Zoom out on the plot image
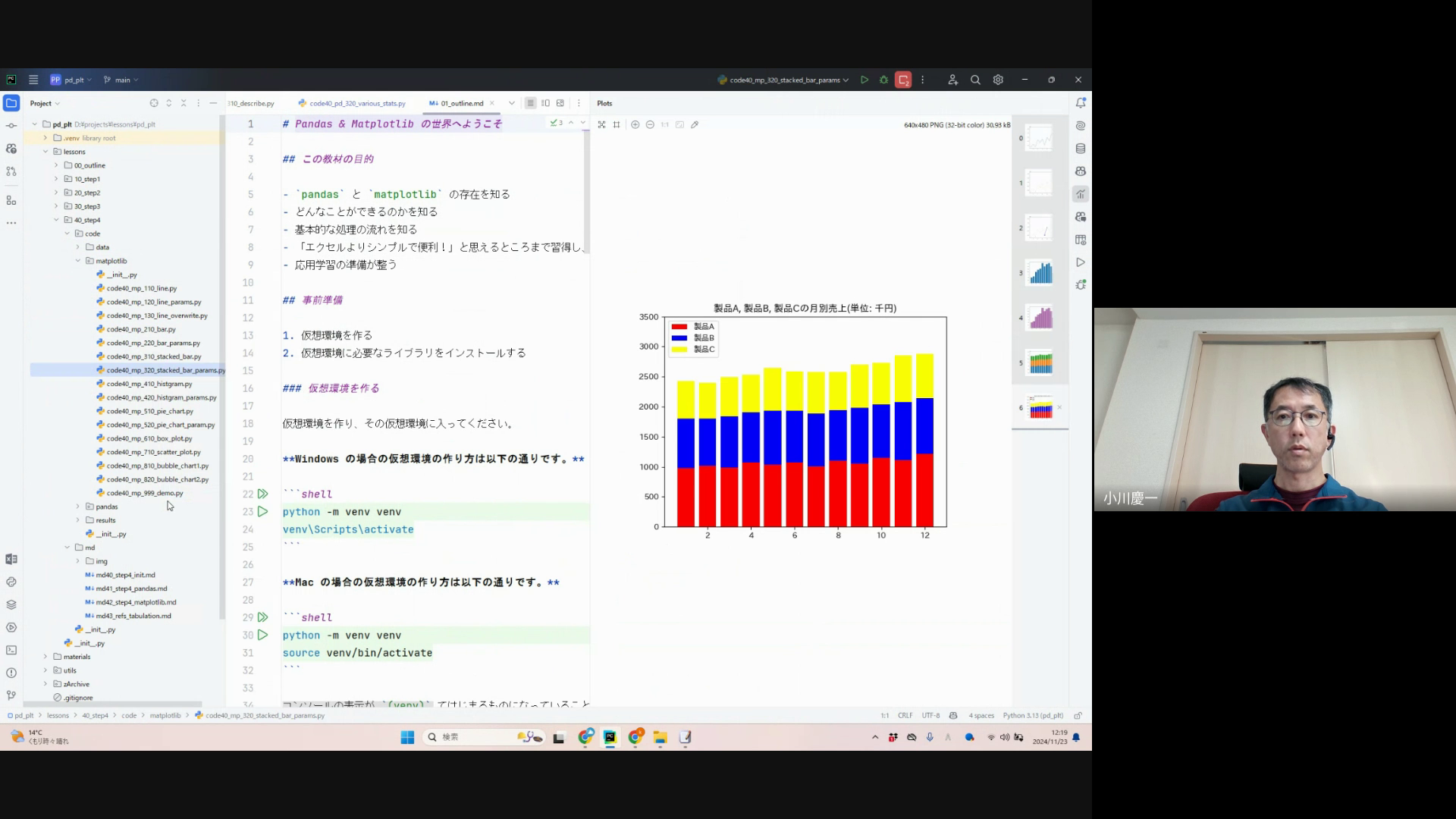 click(650, 124)
